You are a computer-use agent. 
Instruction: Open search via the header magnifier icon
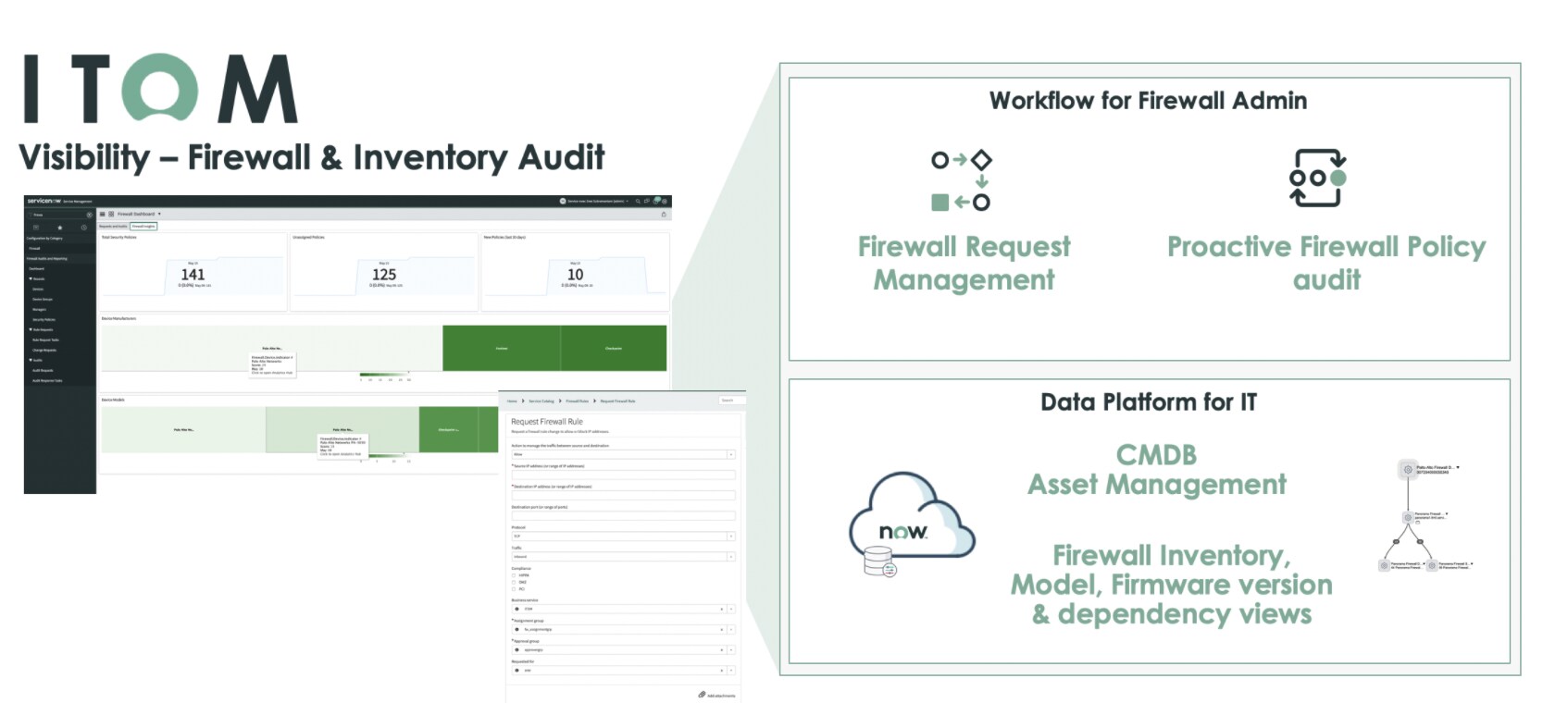point(637,201)
